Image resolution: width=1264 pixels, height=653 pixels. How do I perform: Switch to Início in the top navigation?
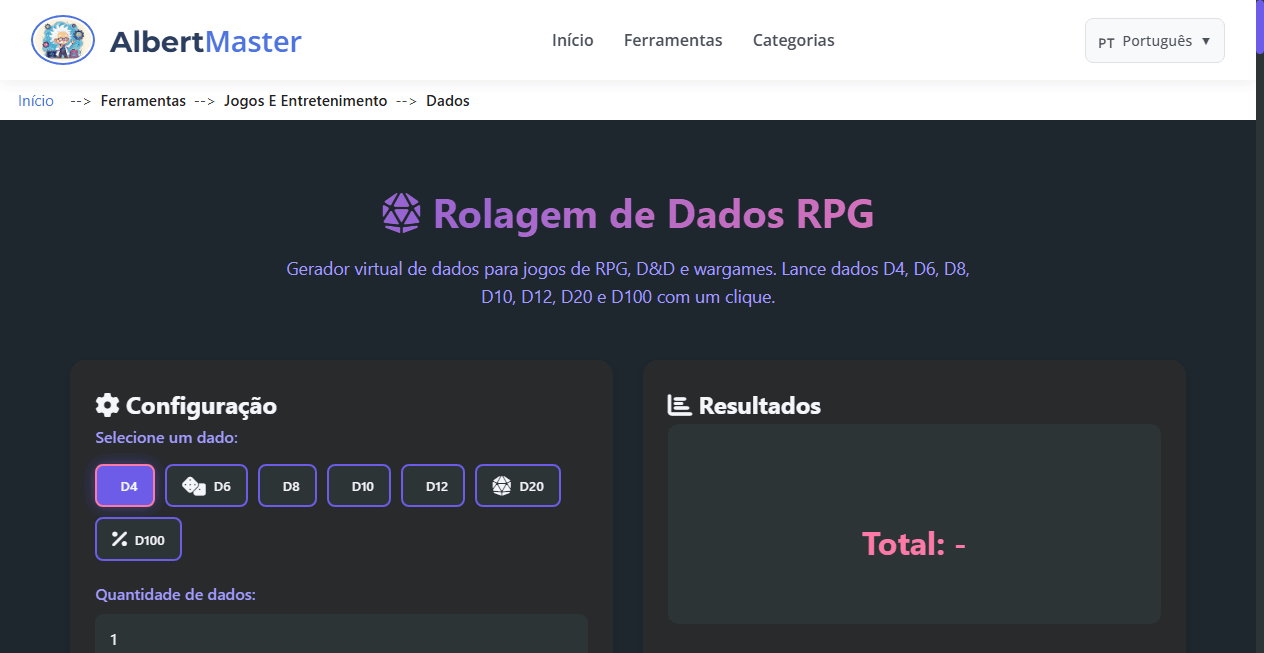[572, 40]
